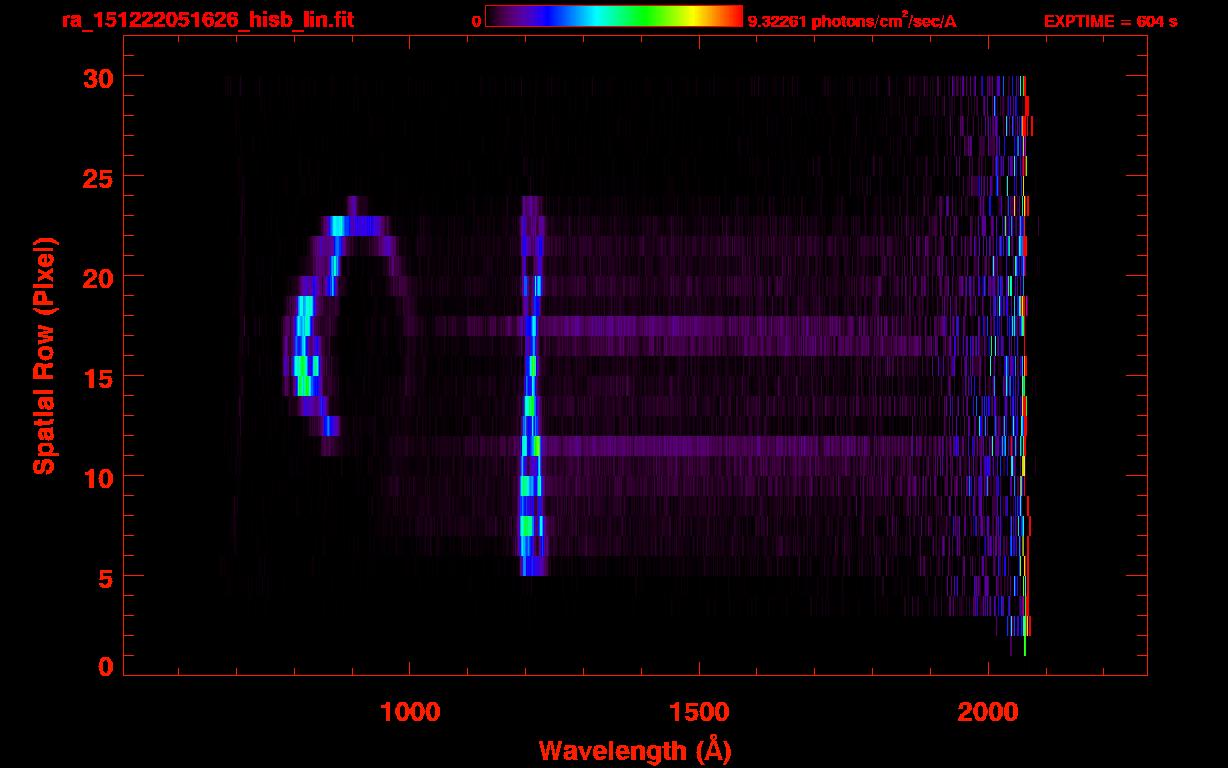1228x768 pixels.
Task: Click the Wavelength (Å) axis title
Action: [634, 750]
